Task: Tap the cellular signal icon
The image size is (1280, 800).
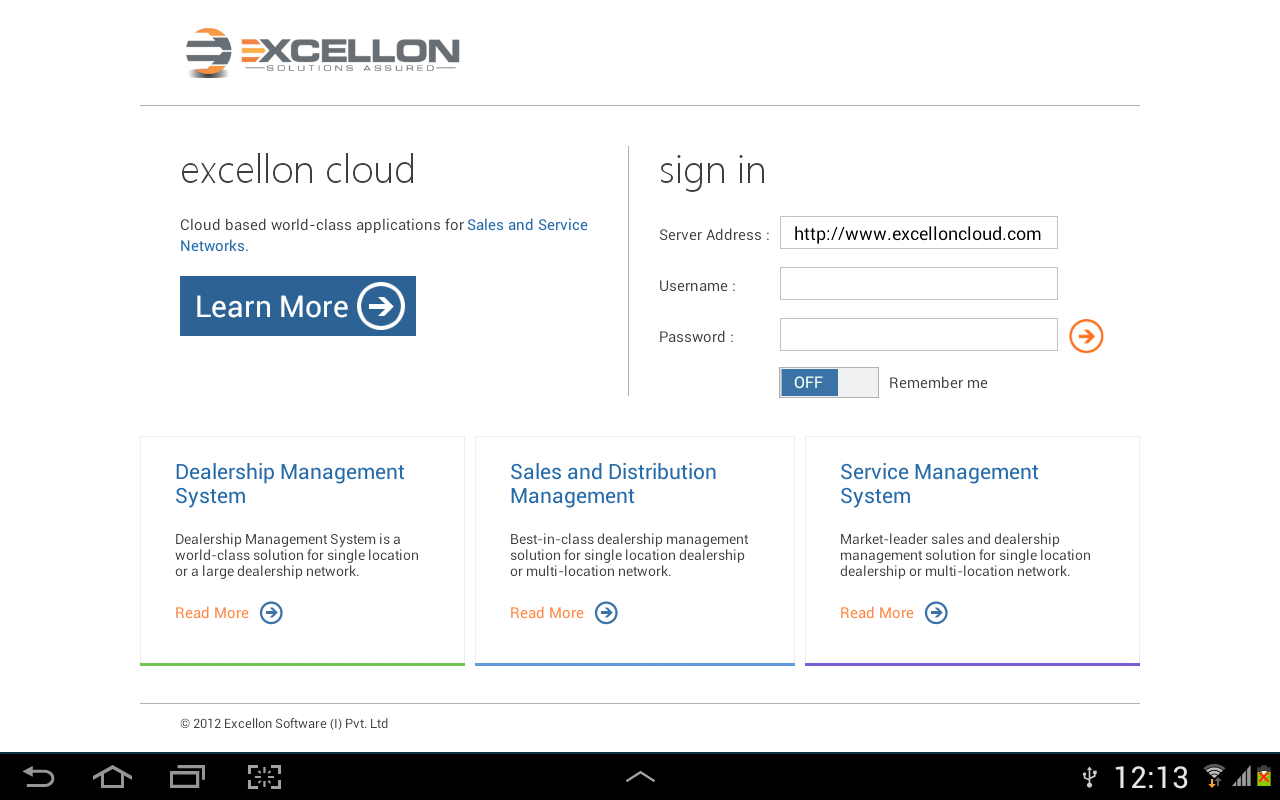Action: pyautogui.click(x=1242, y=777)
